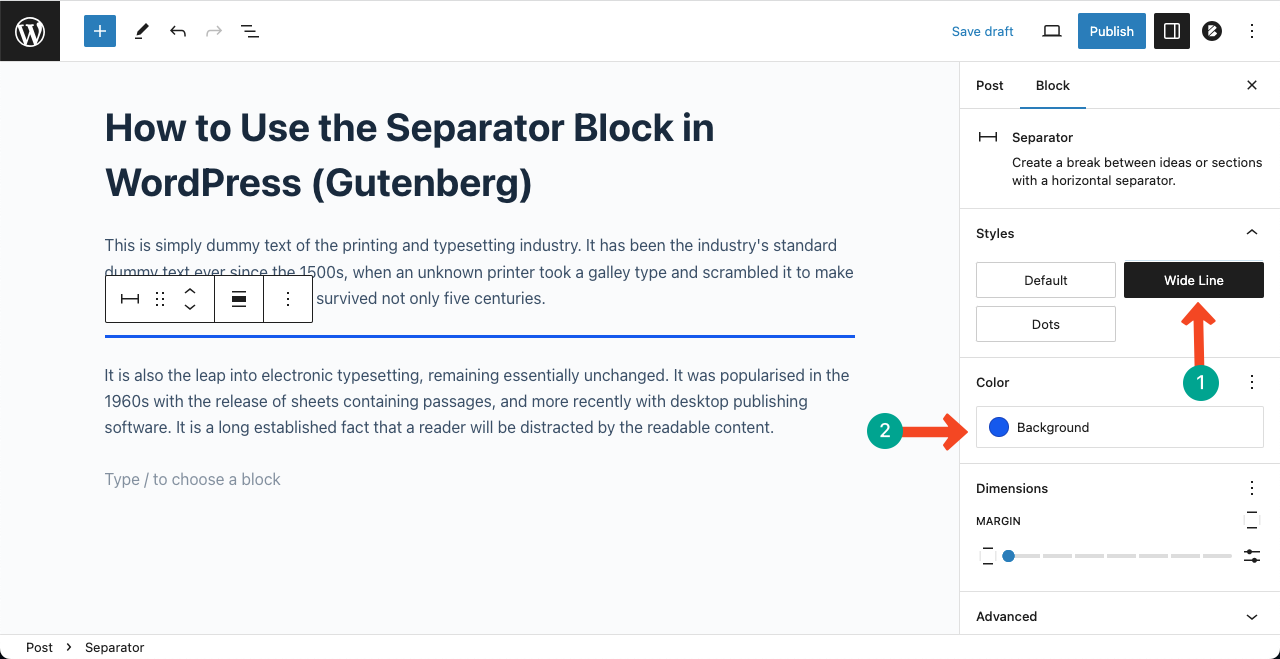Switch to the Post tab
The width and height of the screenshot is (1280, 659).
click(x=989, y=85)
